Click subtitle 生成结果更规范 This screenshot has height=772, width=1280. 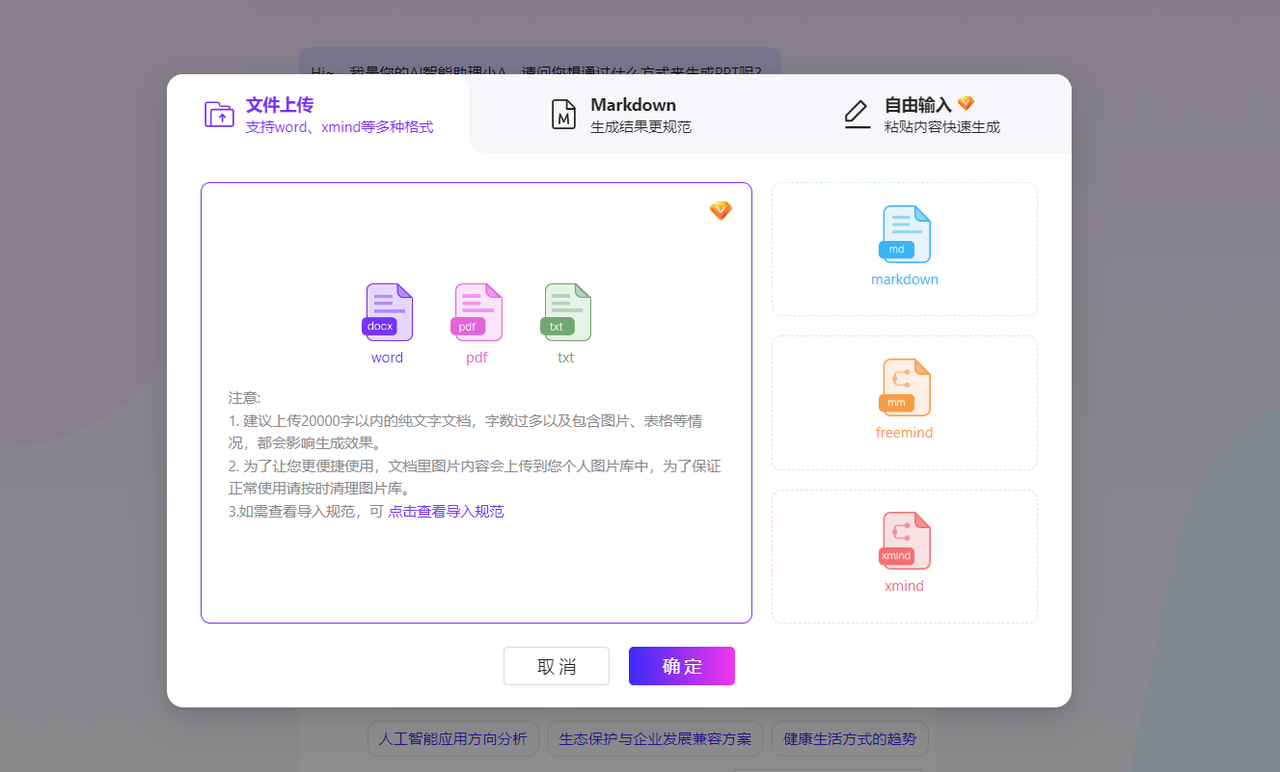[x=641, y=127]
